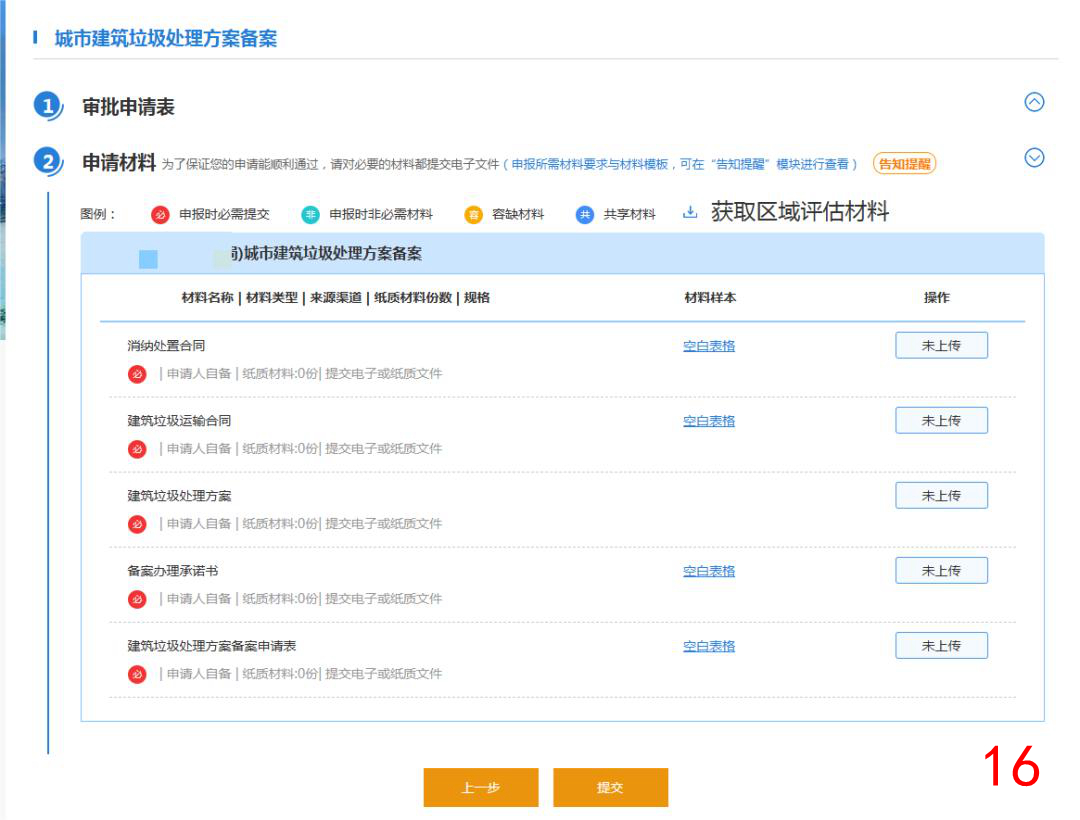
Task: Click the blue 共享材料 legend icon
Action: [585, 215]
